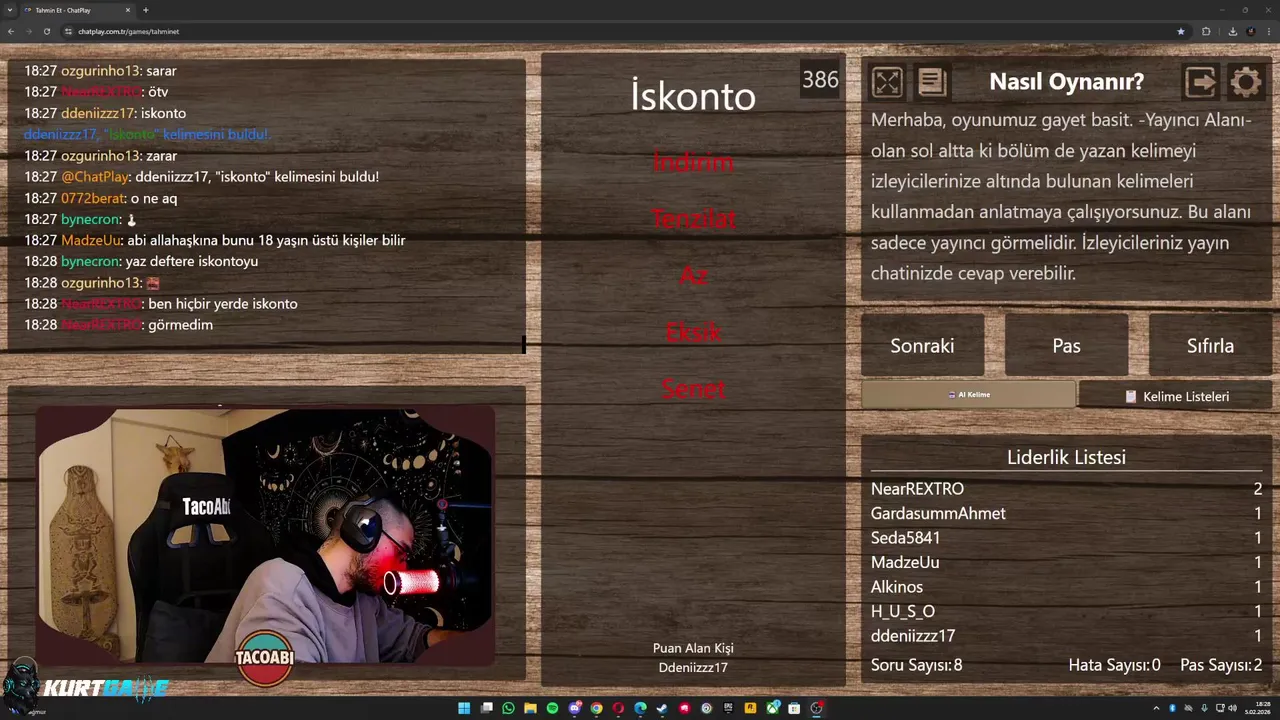Viewport: 1280px width, 720px height.
Task: Open Opera browser from the taskbar
Action: pyautogui.click(x=618, y=708)
